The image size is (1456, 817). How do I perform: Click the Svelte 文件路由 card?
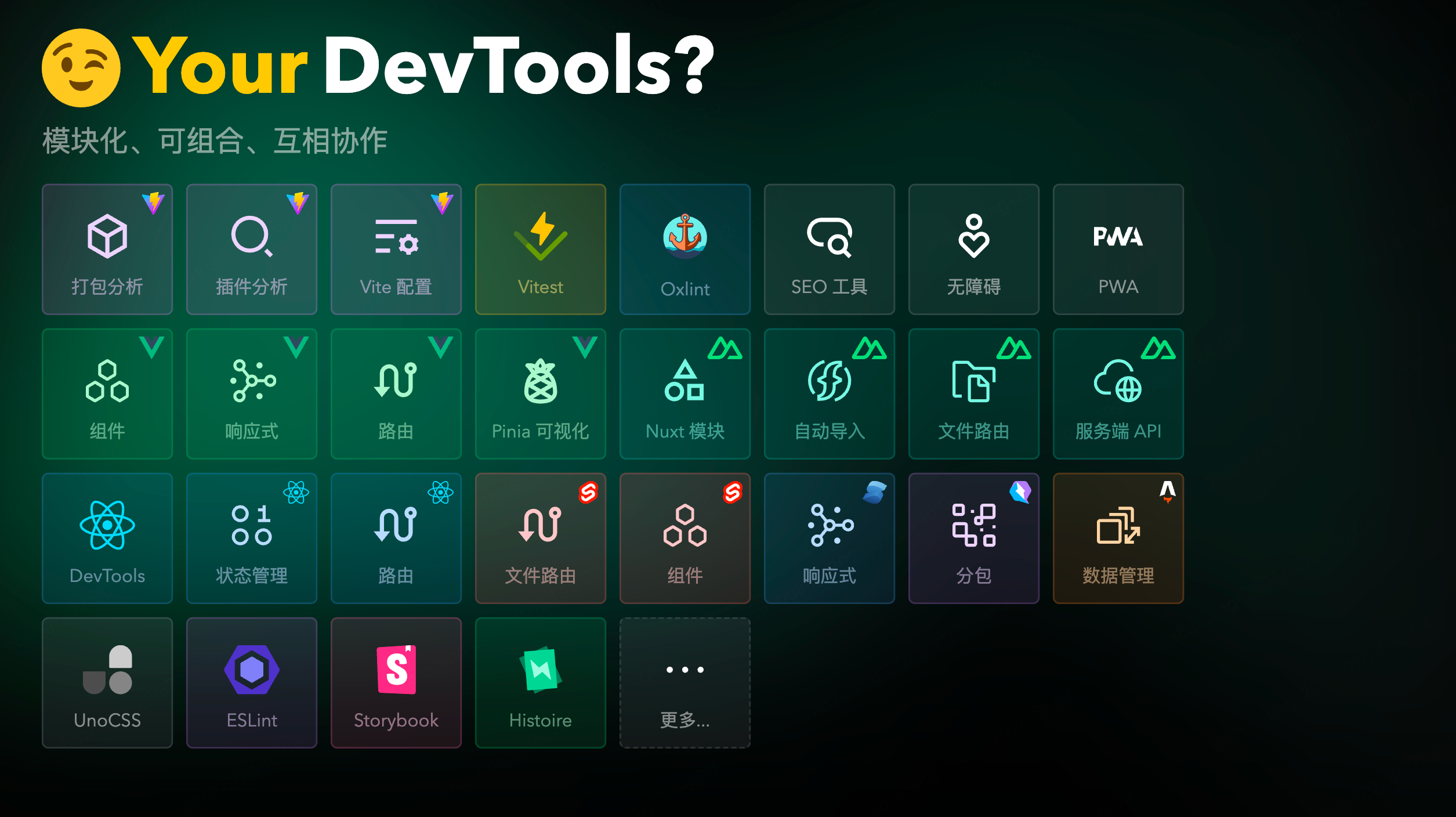(541, 538)
